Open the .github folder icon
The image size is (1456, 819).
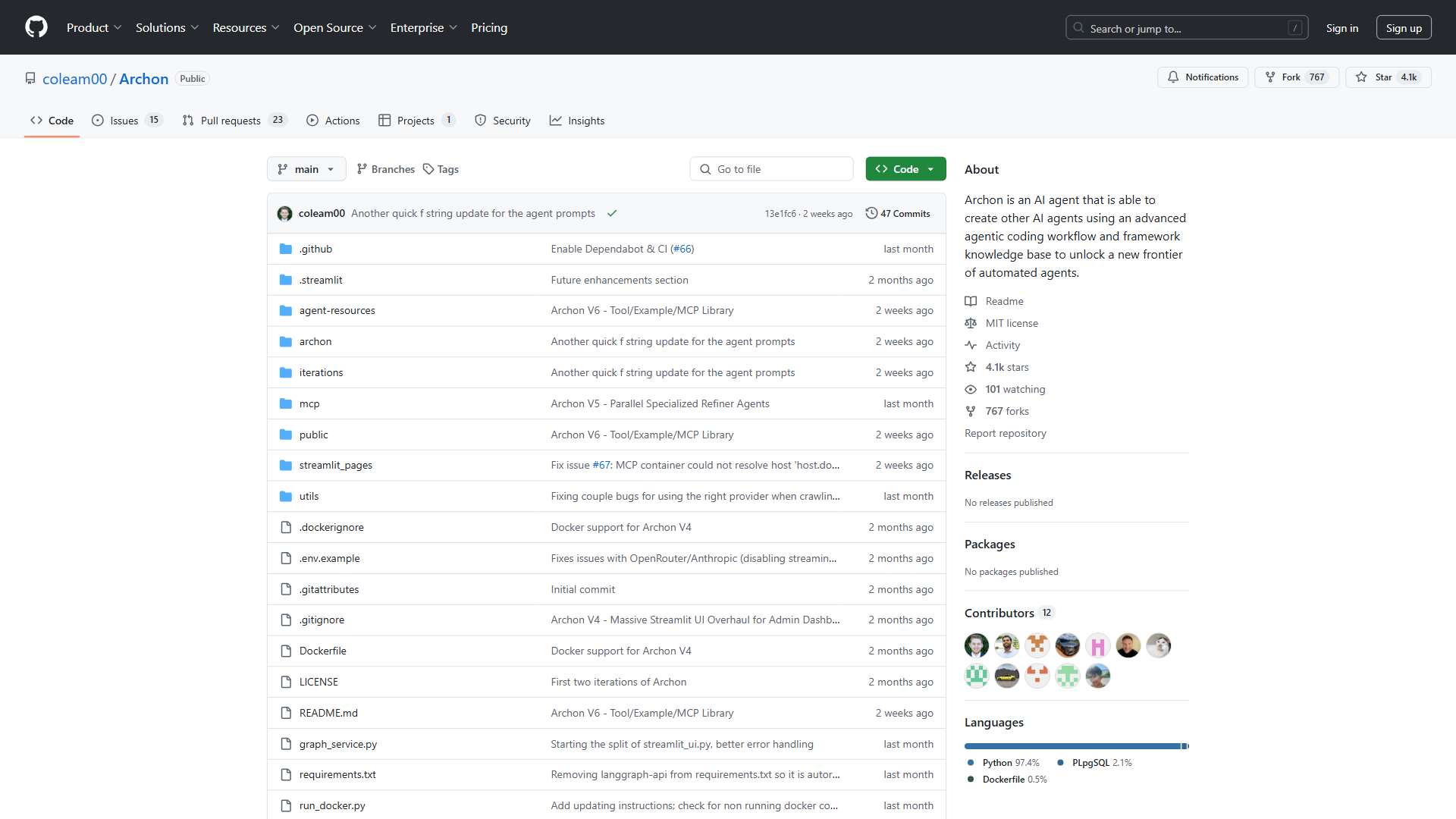(x=286, y=249)
